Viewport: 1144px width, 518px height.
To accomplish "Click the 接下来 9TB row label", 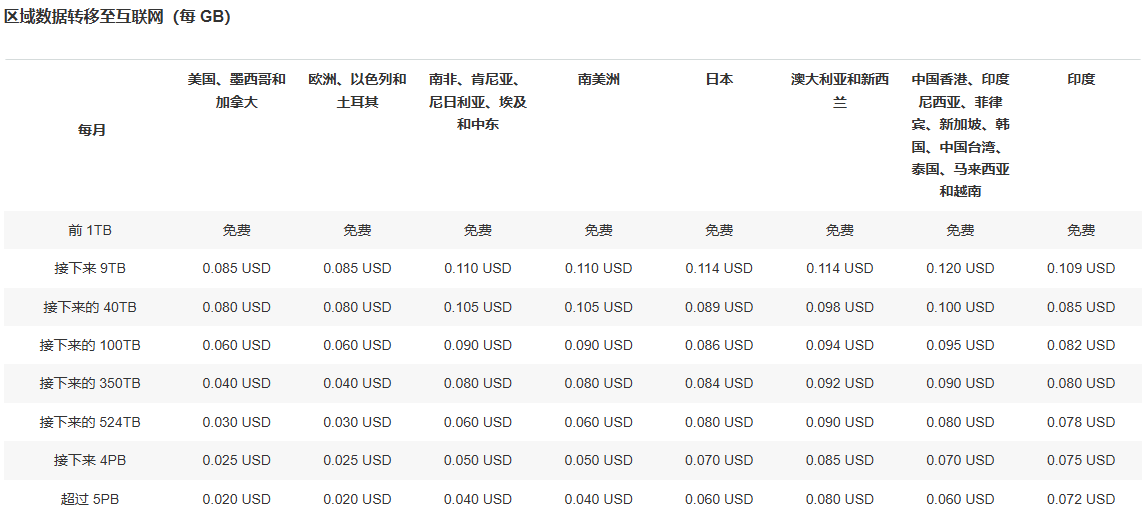I will pos(90,268).
